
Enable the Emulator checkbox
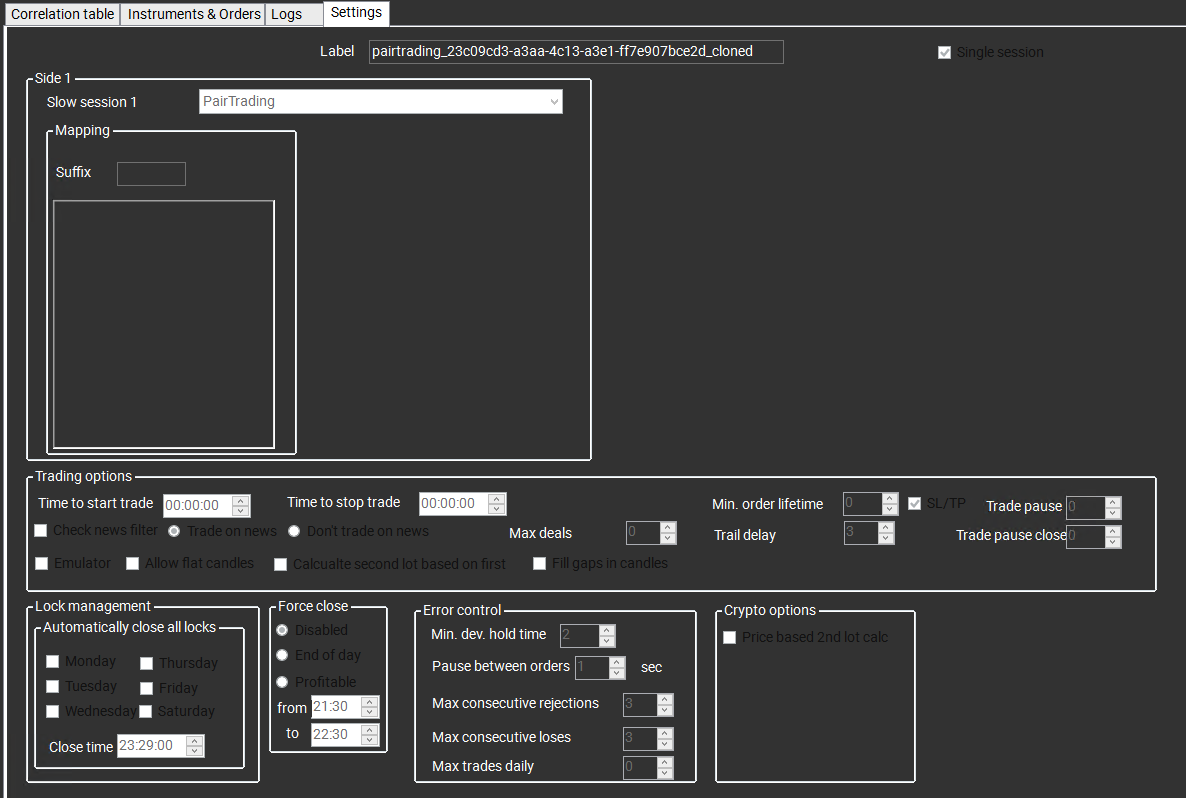point(41,563)
